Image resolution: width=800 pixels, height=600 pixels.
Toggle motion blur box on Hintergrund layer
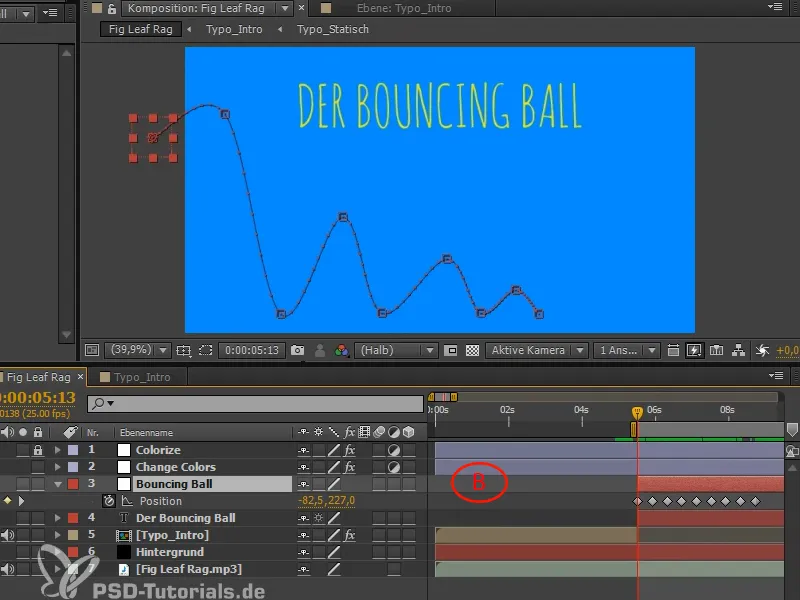tap(379, 552)
